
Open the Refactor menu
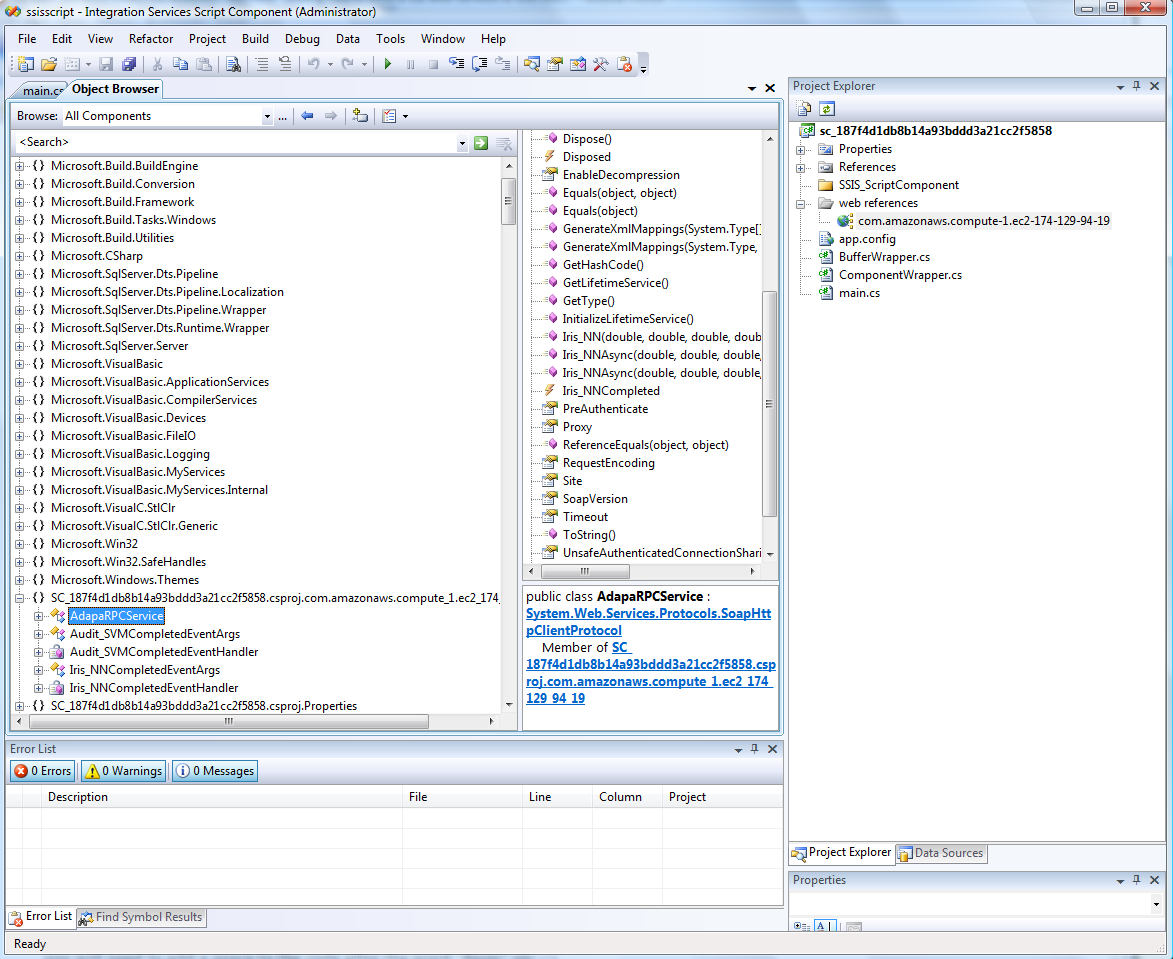tap(151, 39)
